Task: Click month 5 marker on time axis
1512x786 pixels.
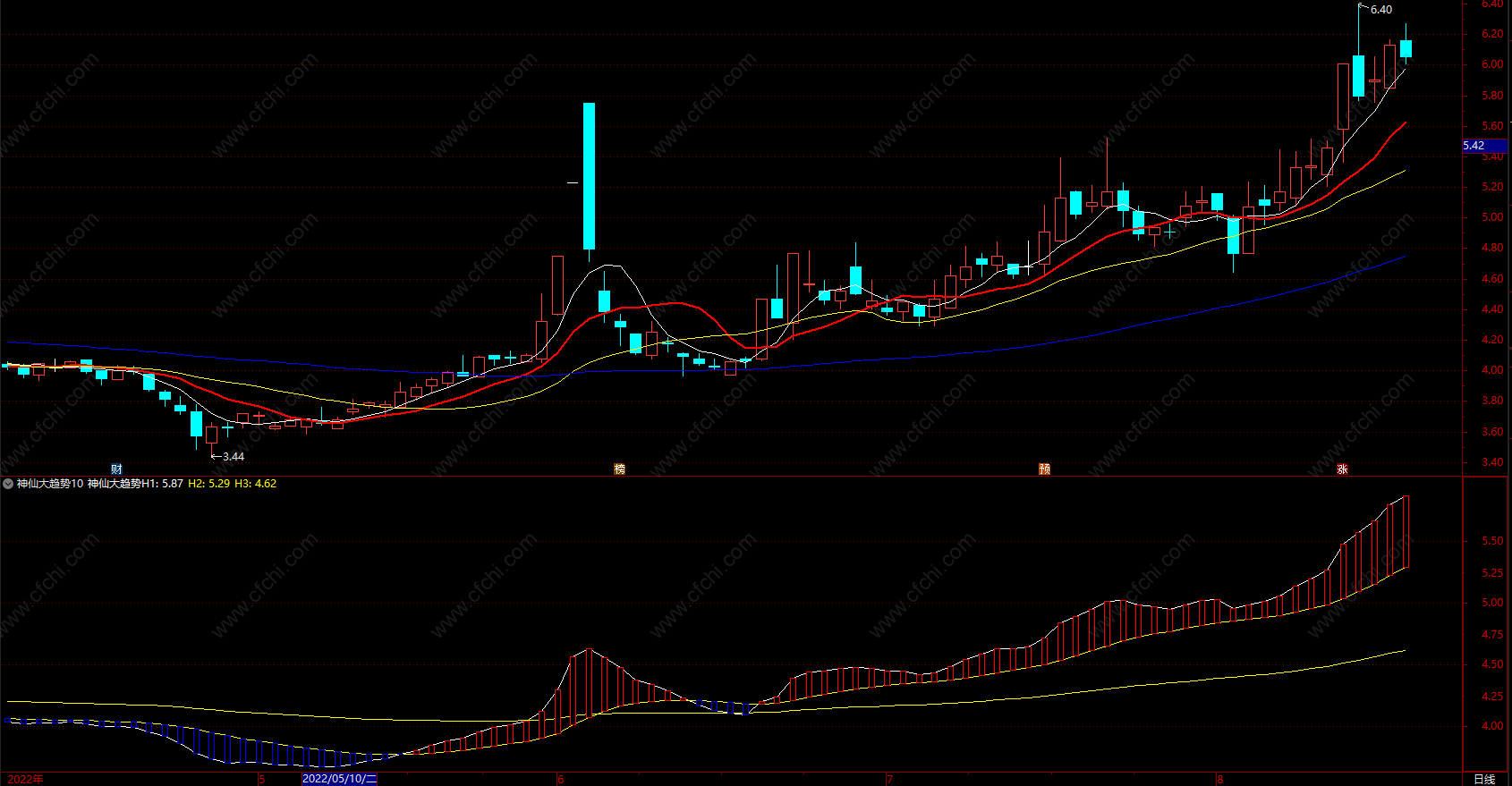Action: point(261,779)
